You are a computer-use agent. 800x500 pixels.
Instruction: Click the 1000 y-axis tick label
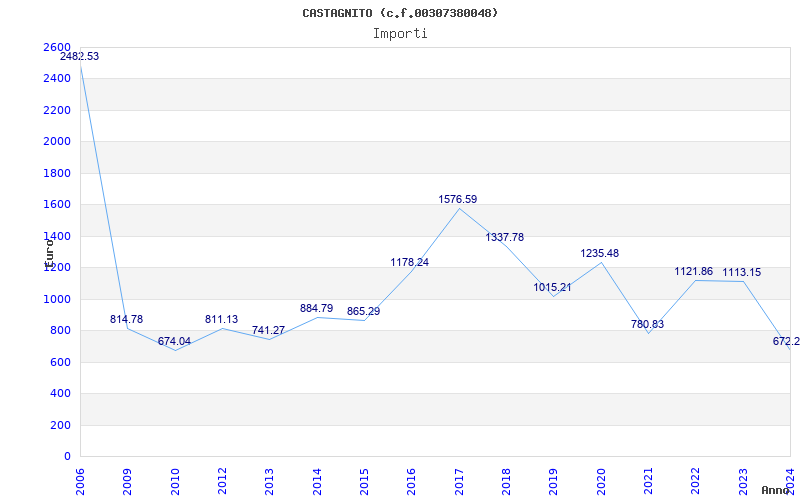click(57, 299)
